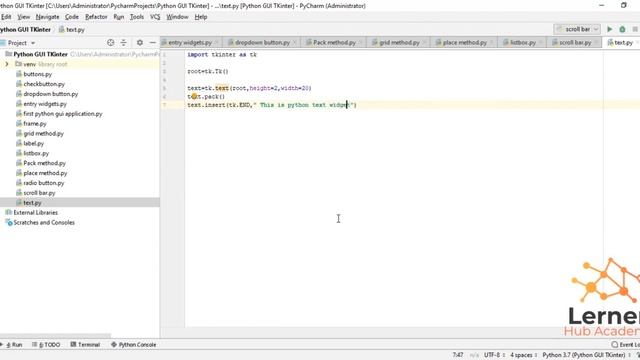The height and width of the screenshot is (360, 640).
Task: Open Project panel settings gear
Action: click(140, 42)
